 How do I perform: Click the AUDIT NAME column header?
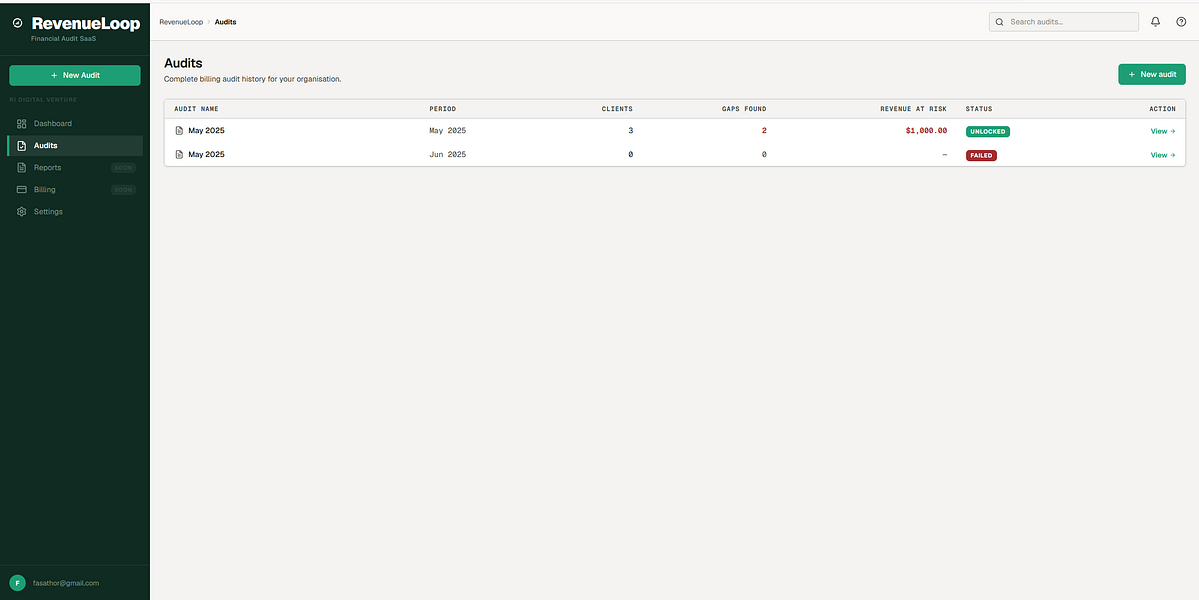point(197,109)
